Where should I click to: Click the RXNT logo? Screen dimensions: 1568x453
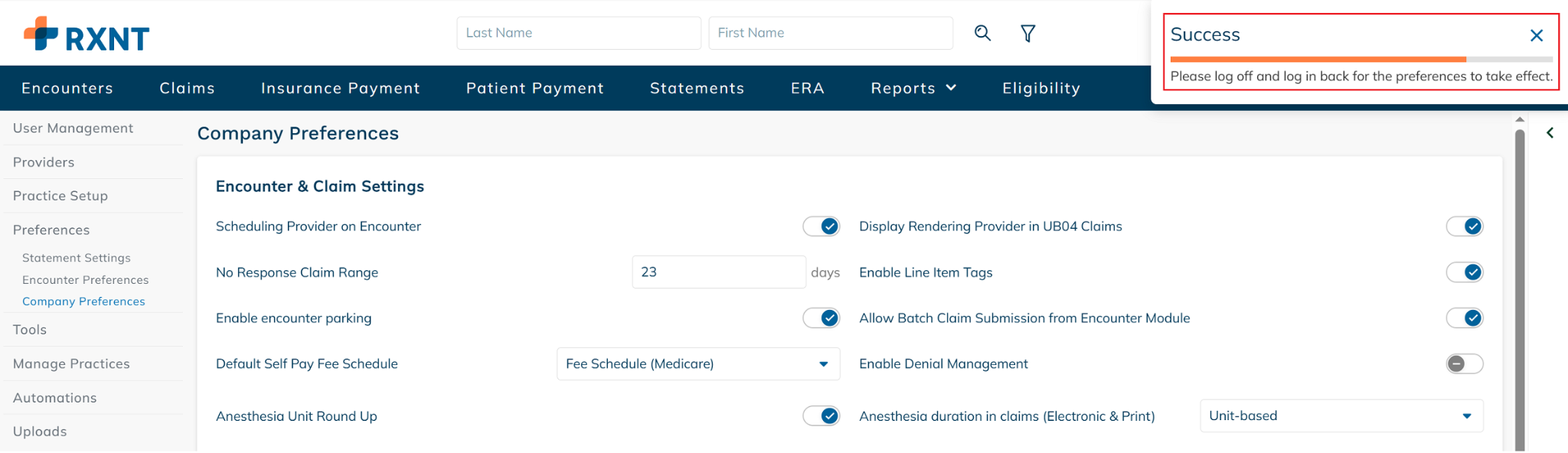click(x=87, y=35)
